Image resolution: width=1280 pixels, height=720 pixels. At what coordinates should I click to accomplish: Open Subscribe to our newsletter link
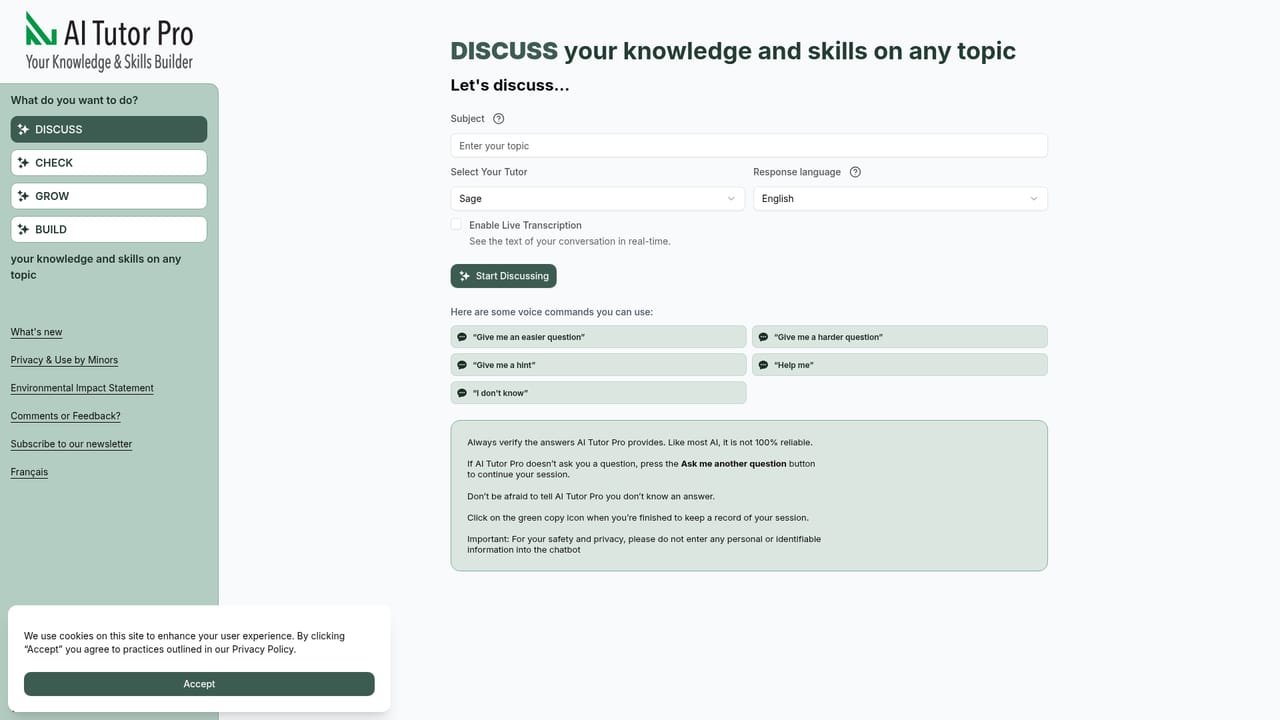click(71, 444)
